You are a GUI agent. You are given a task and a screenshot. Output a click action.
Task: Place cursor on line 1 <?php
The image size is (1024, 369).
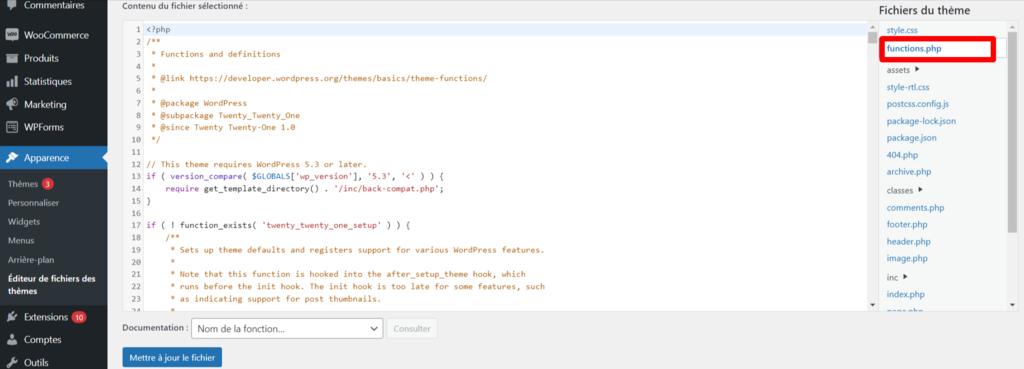tap(159, 29)
